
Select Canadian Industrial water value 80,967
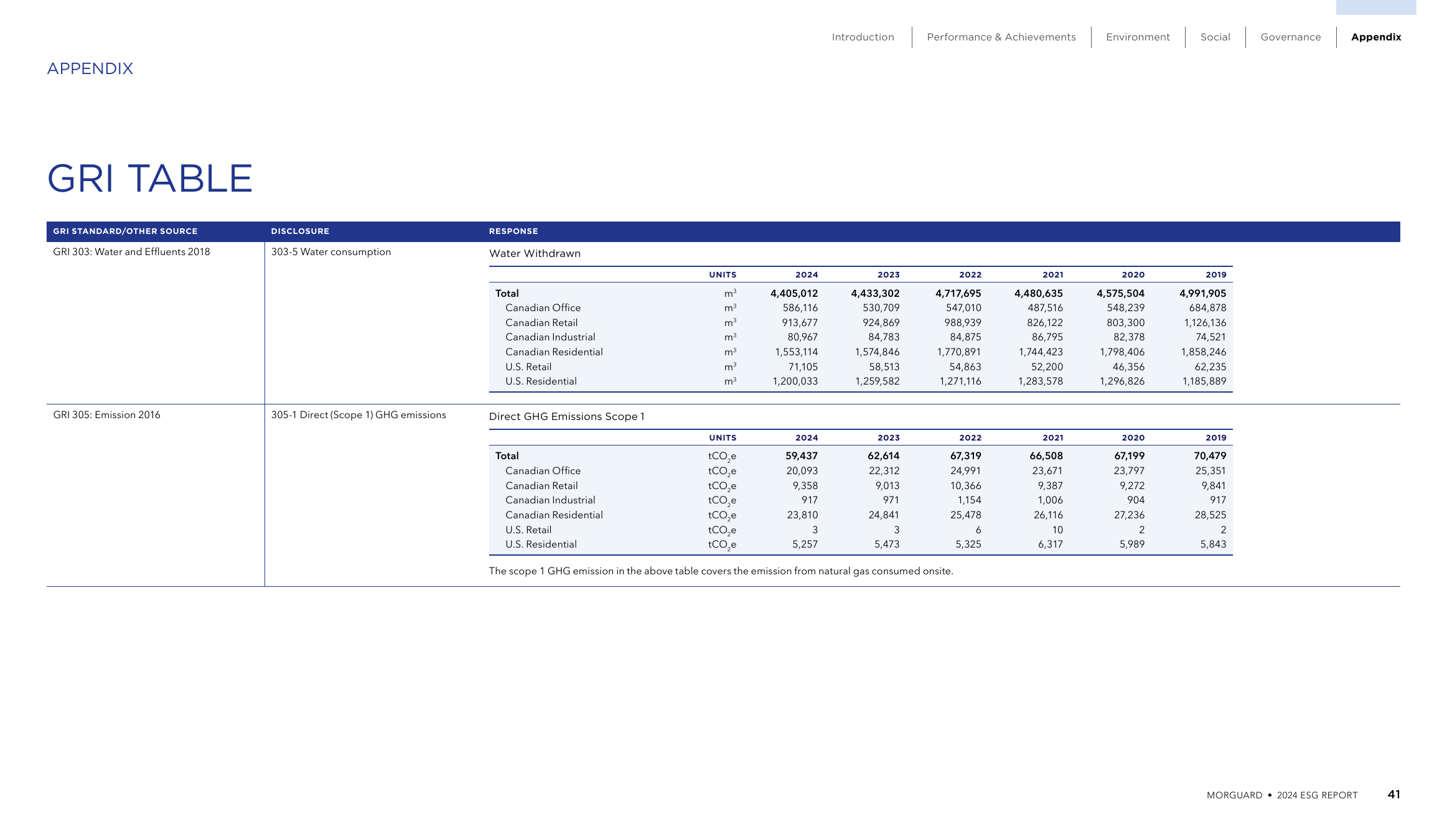click(x=802, y=337)
